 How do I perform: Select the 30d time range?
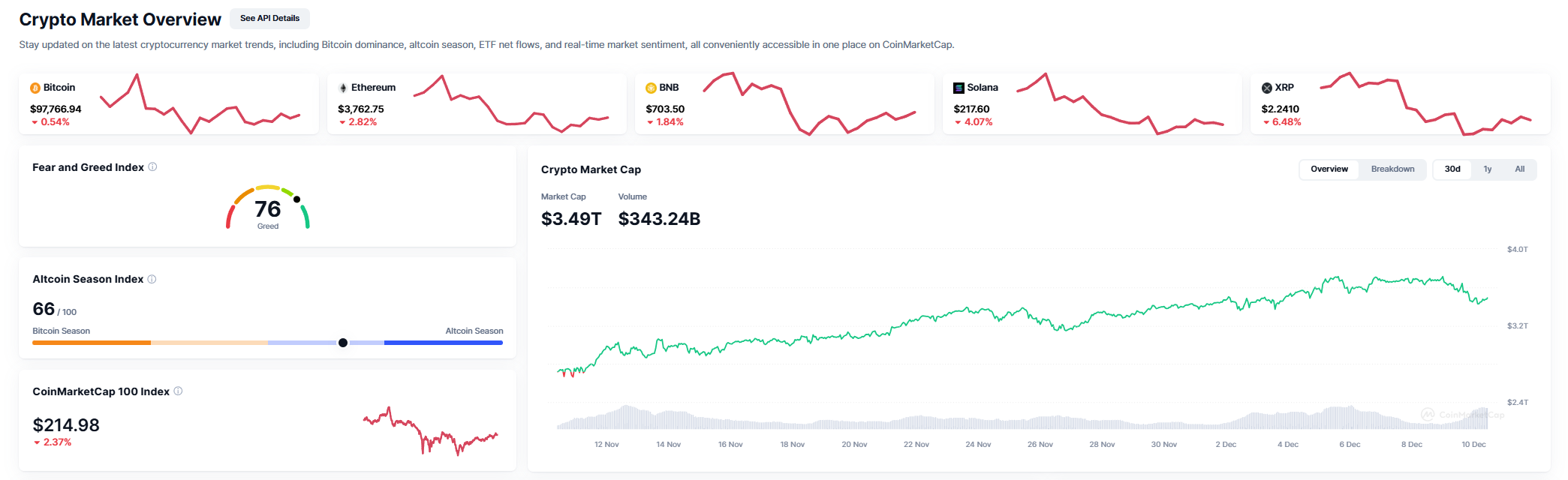point(1452,169)
